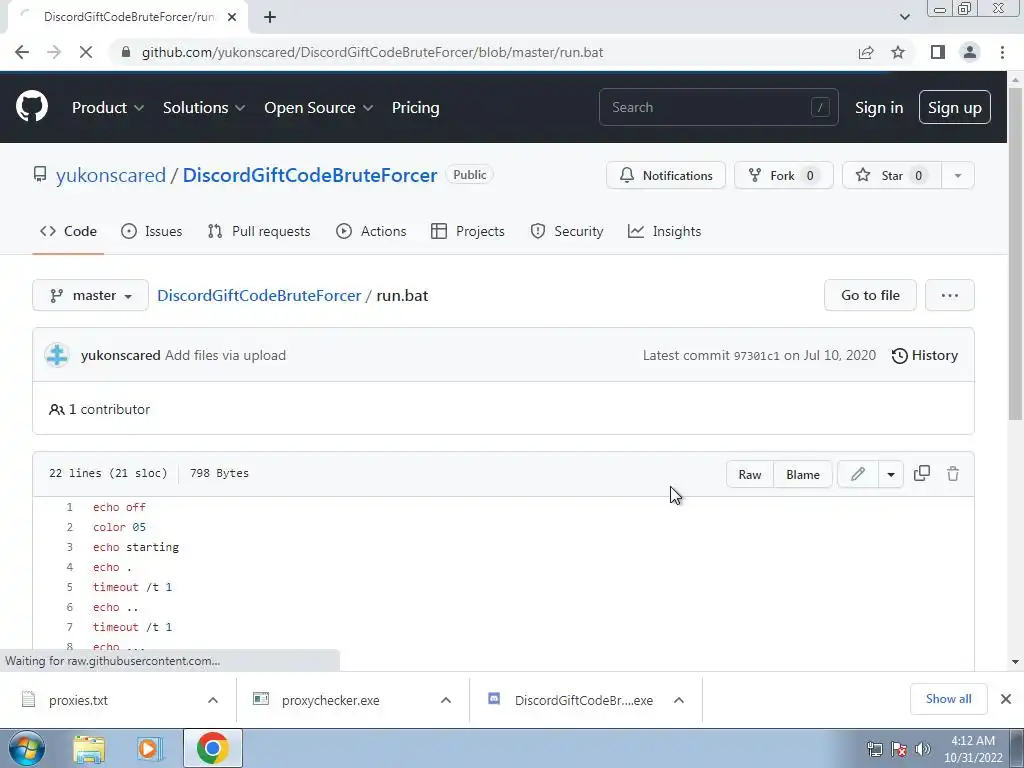Open the Pricing page

415,108
